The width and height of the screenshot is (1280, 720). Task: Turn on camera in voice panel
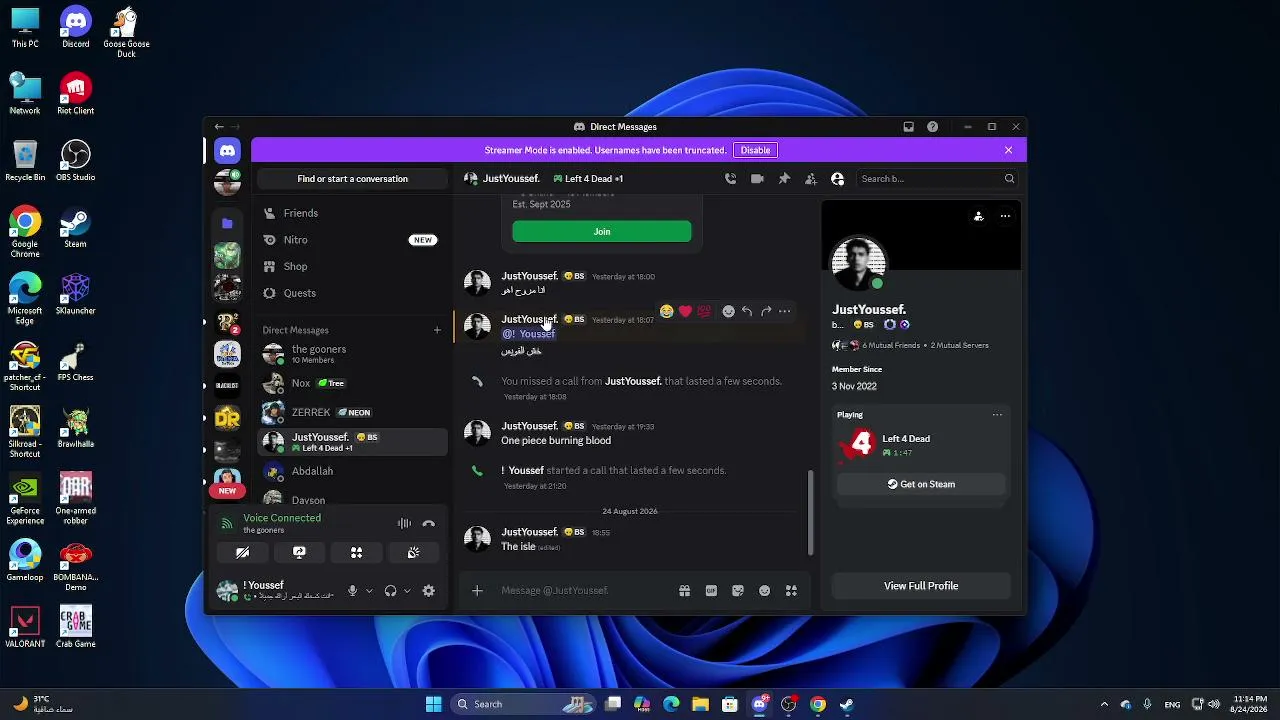pyautogui.click(x=242, y=552)
